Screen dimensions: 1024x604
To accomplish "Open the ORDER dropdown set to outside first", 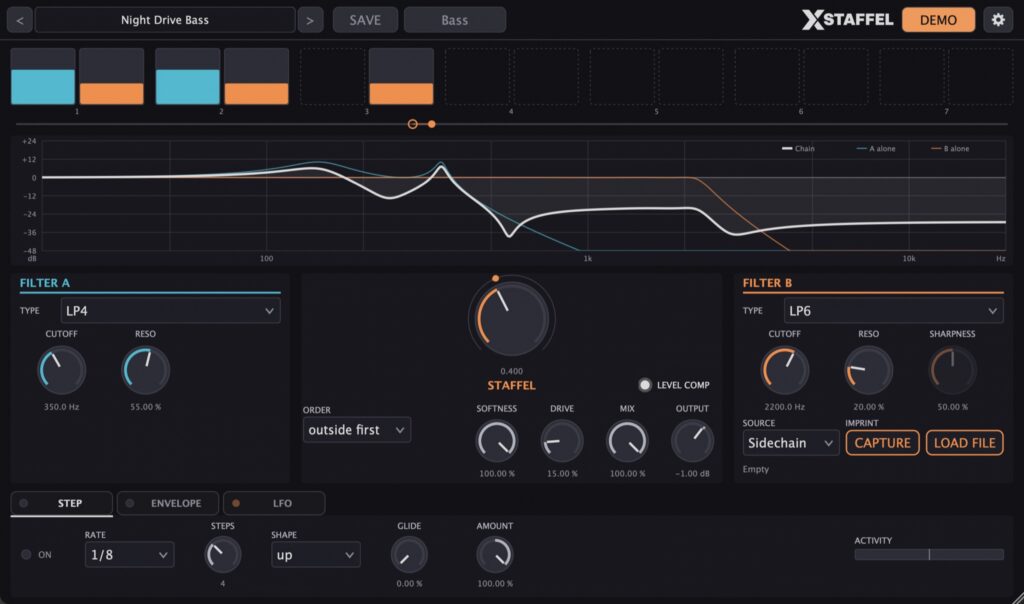I will coord(357,430).
